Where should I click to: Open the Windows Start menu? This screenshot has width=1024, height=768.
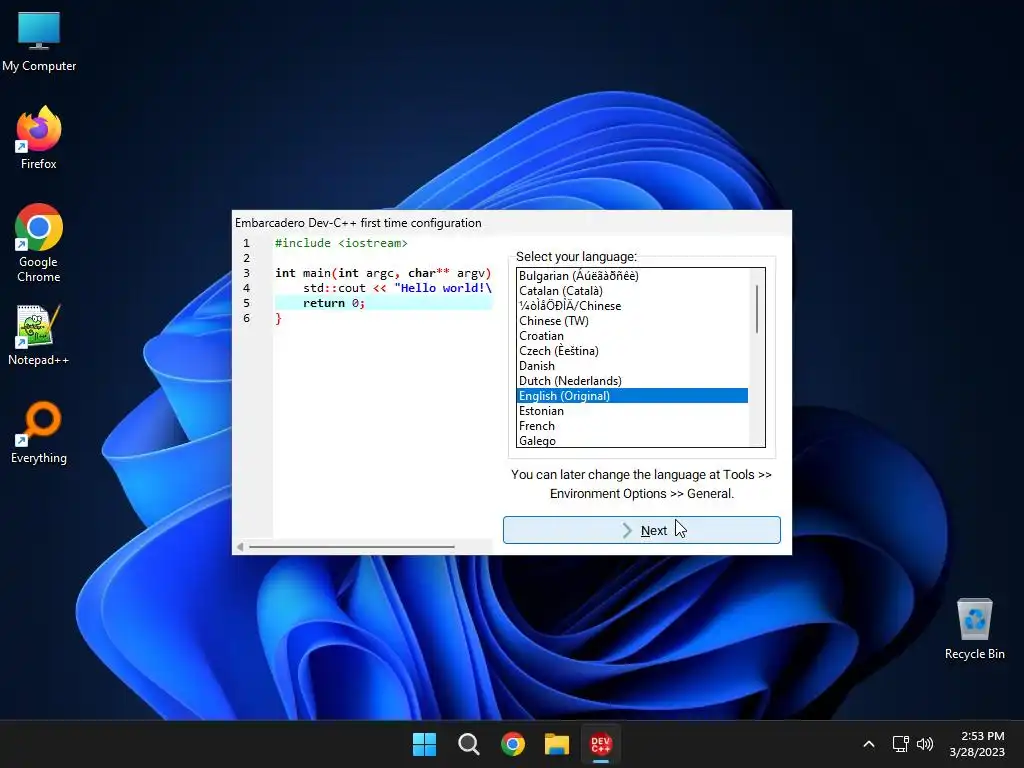click(x=424, y=744)
